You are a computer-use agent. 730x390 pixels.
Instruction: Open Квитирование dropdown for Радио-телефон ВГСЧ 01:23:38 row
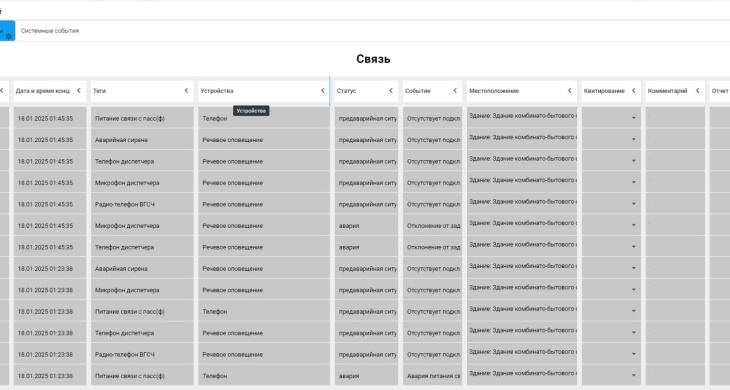point(634,354)
